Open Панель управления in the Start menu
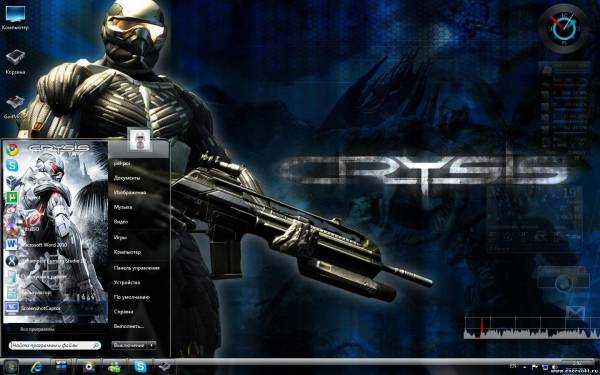The image size is (600, 375). [x=137, y=268]
